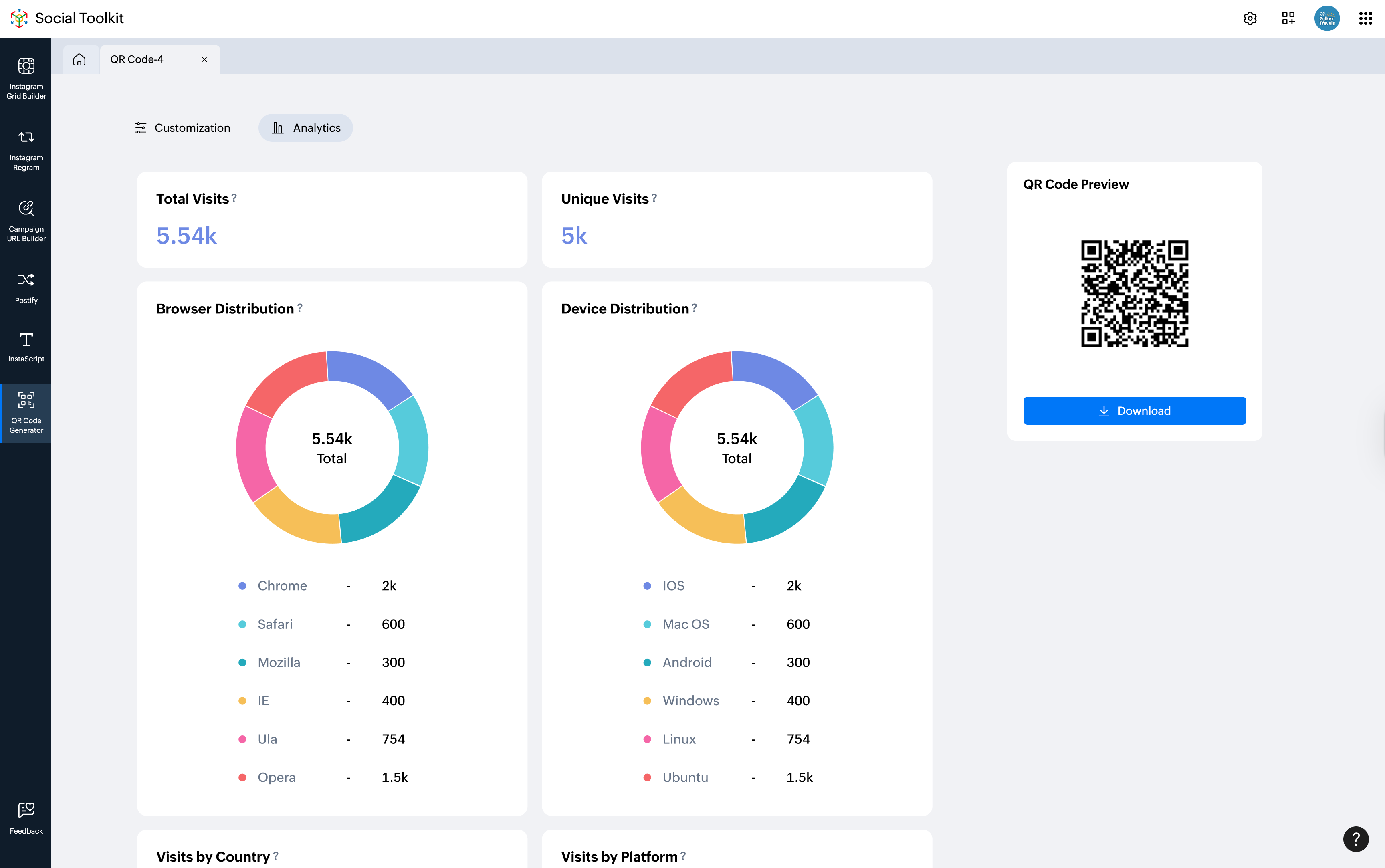Open Feedback from sidebar bottom
This screenshot has height=868, width=1385.
click(26, 818)
